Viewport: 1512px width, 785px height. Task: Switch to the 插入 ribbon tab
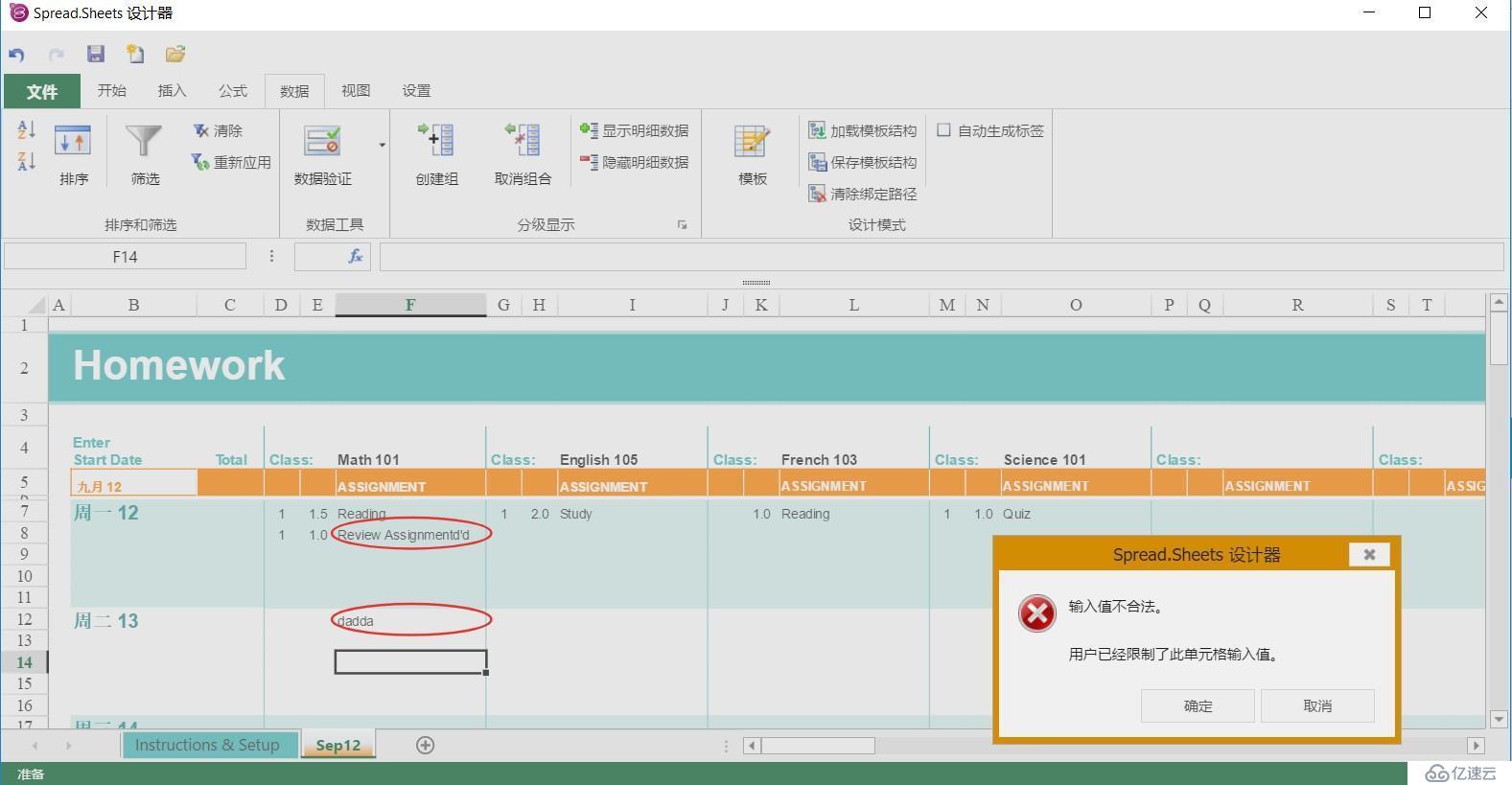(x=172, y=91)
